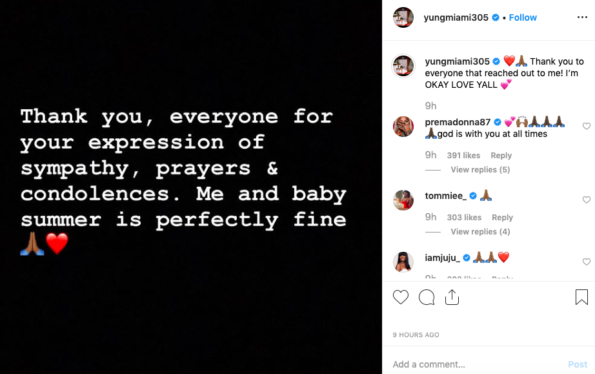Open iamjuju_'s profile avatar

coord(403,262)
